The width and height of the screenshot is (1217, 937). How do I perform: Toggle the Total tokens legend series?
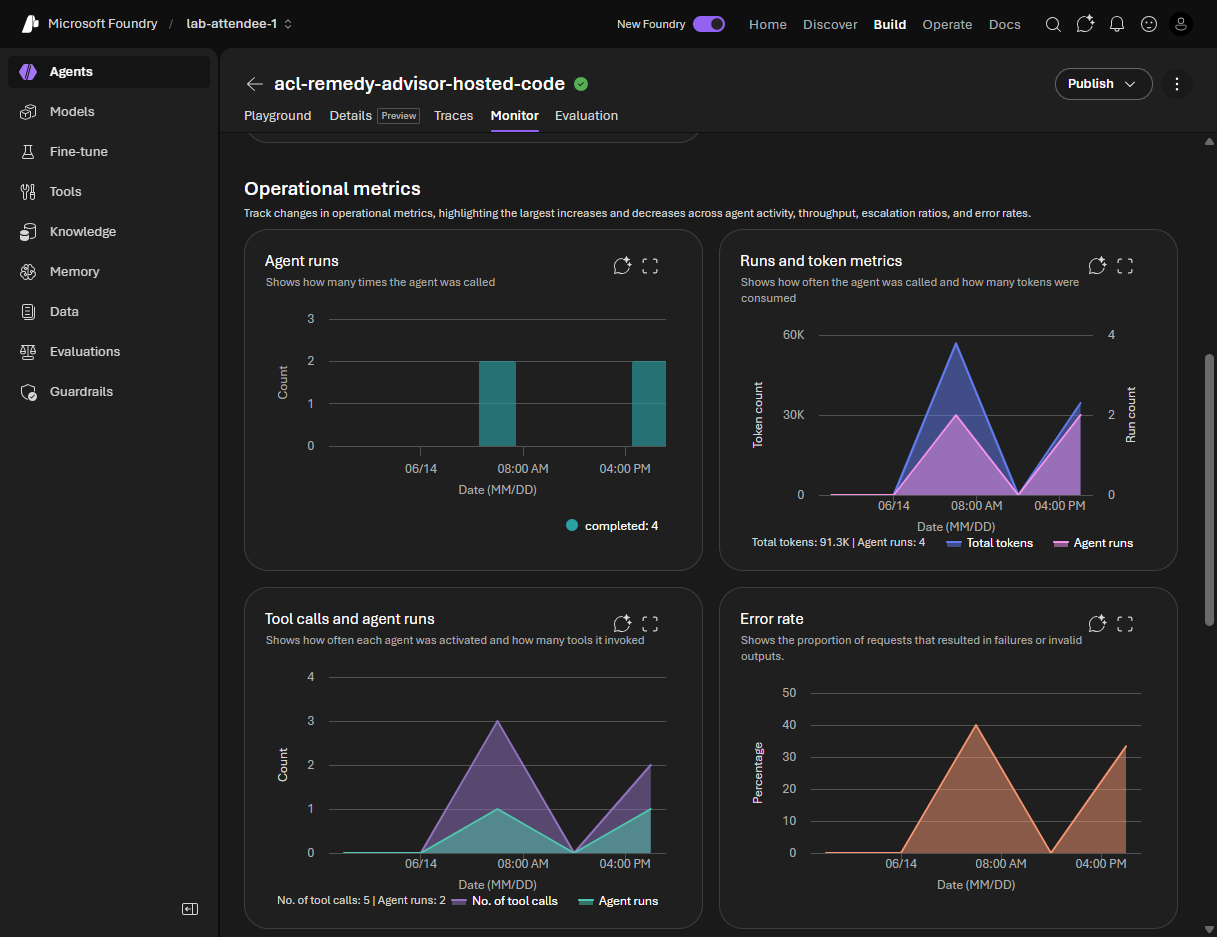989,543
